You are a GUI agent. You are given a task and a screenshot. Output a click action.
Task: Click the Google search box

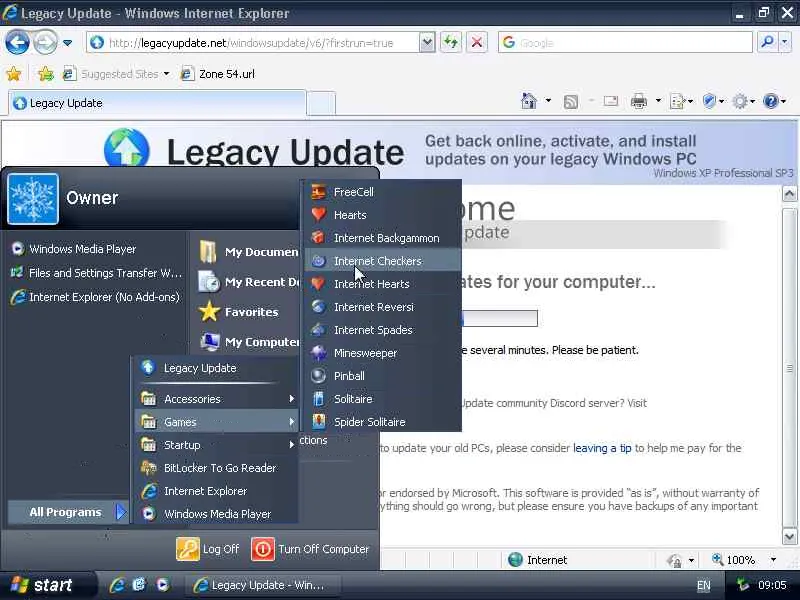(x=625, y=43)
